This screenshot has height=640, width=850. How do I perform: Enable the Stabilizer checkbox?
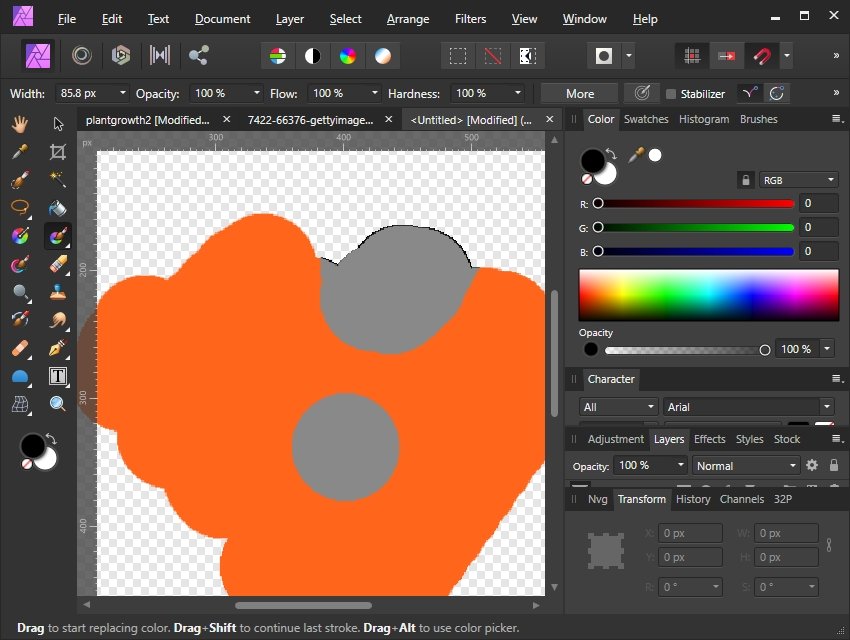(x=673, y=93)
